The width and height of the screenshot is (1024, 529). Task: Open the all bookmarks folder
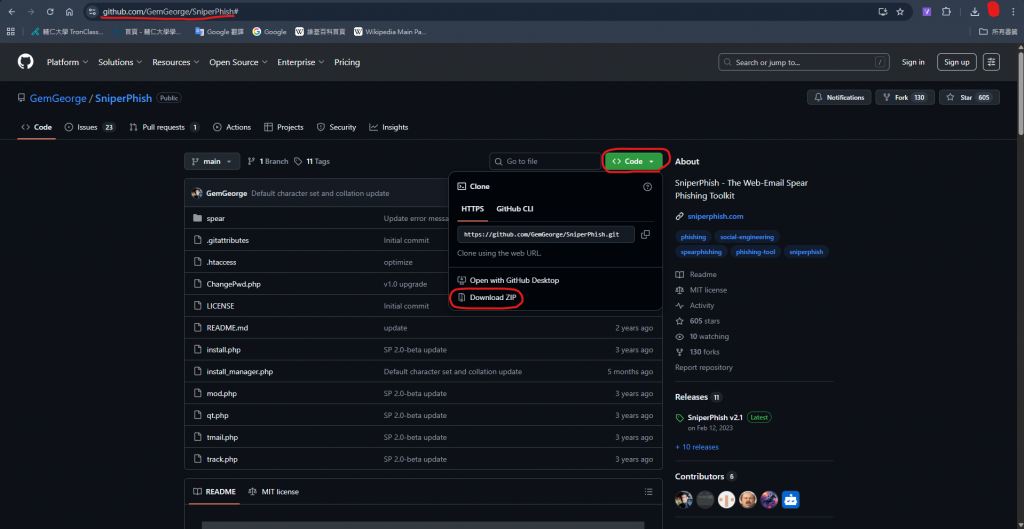[x=998, y=31]
